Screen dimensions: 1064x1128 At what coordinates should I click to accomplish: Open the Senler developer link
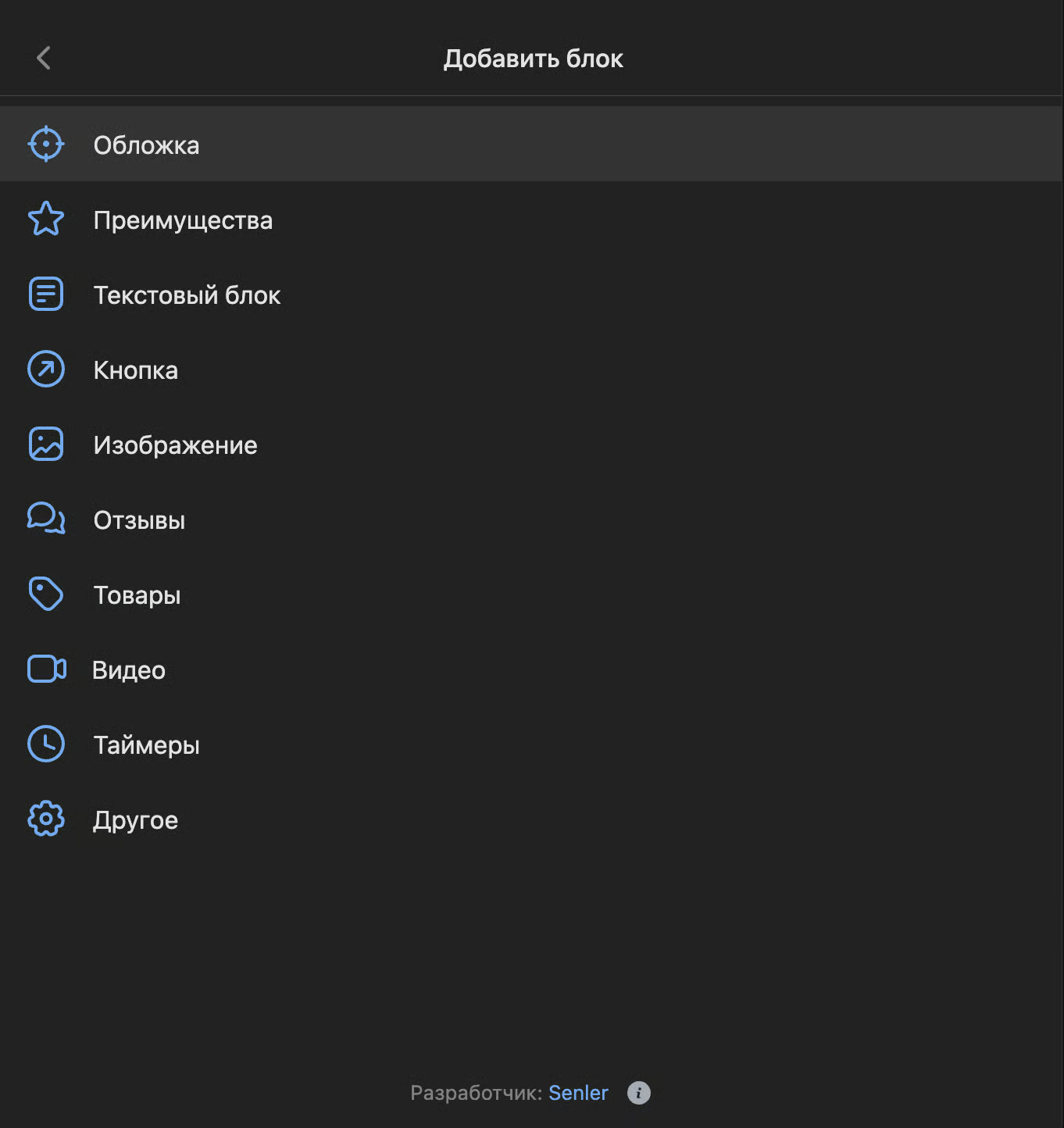[578, 1093]
